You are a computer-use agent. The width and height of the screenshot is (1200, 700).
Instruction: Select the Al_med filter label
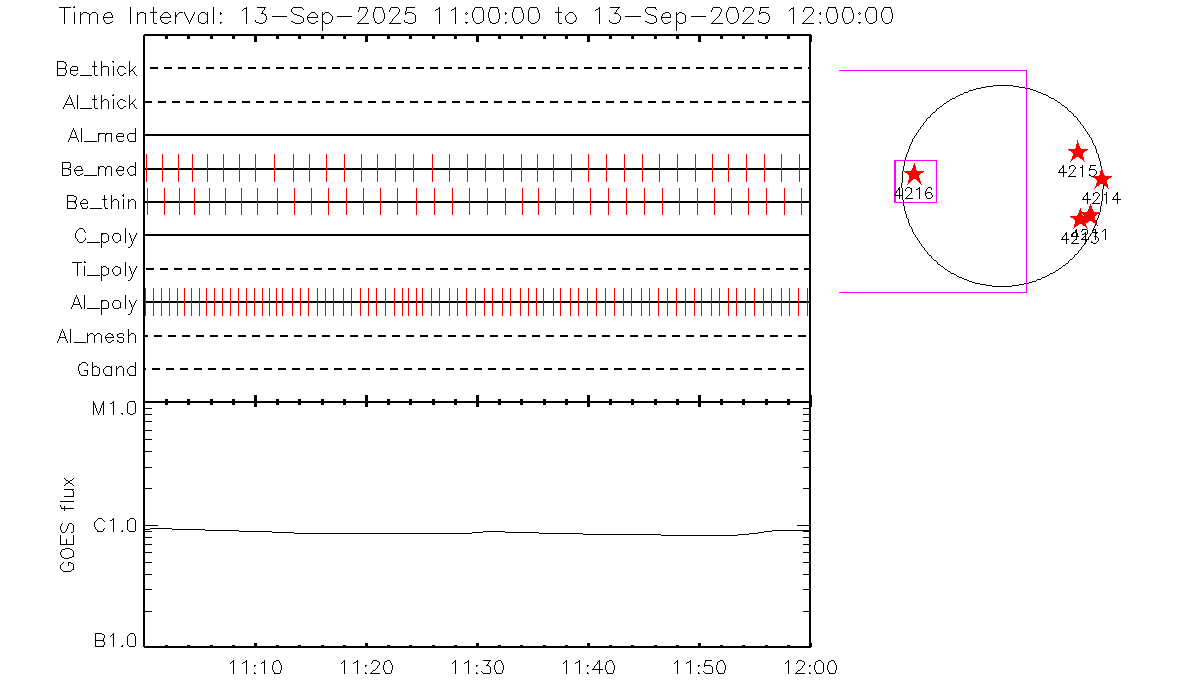click(102, 136)
